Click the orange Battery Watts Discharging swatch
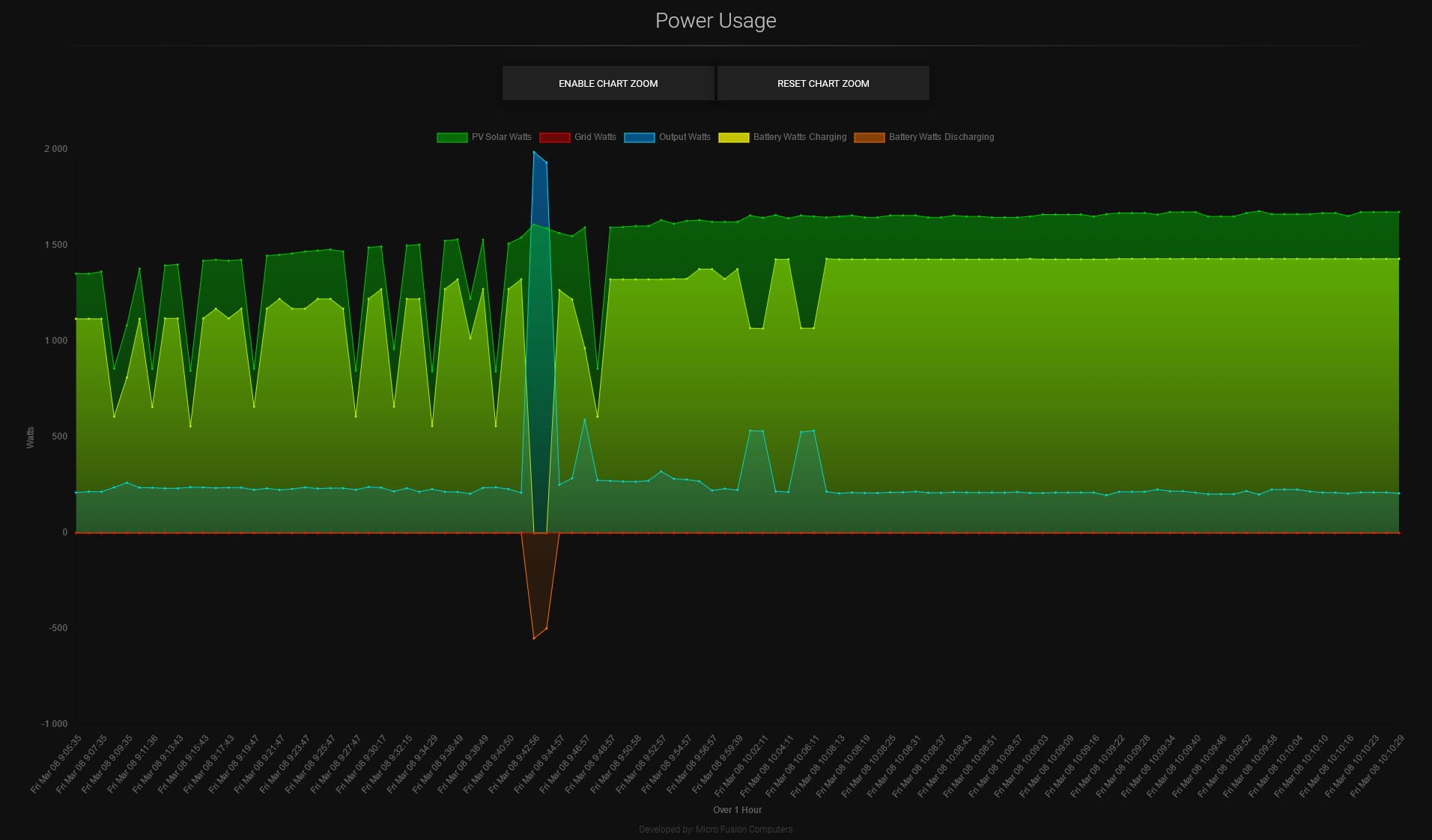This screenshot has width=1432, height=840. pos(869,137)
